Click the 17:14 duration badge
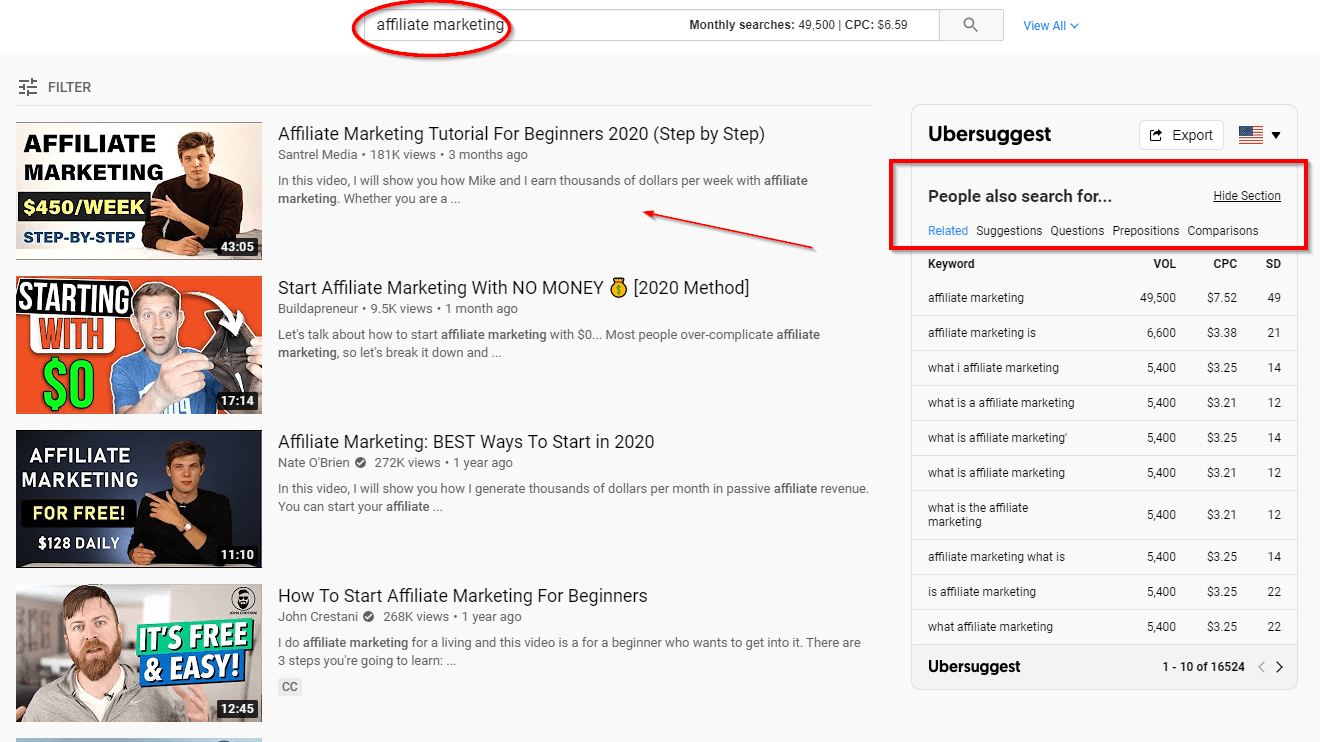Image resolution: width=1320 pixels, height=742 pixels. [x=237, y=401]
